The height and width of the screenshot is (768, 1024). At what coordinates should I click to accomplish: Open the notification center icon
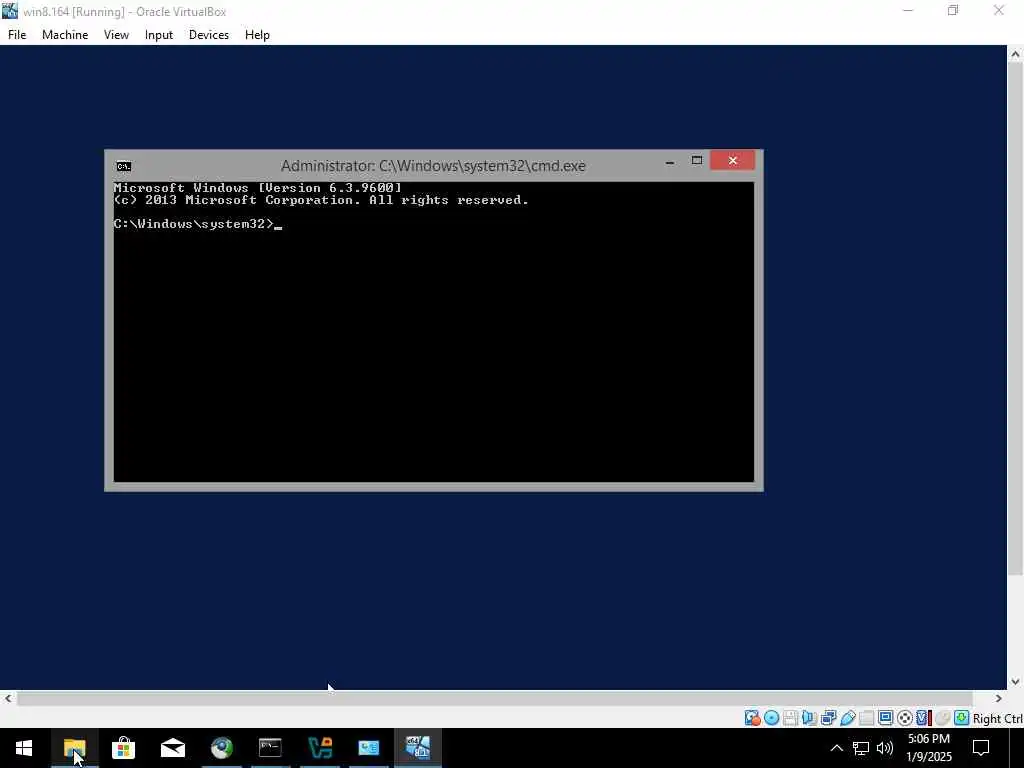pos(981,748)
